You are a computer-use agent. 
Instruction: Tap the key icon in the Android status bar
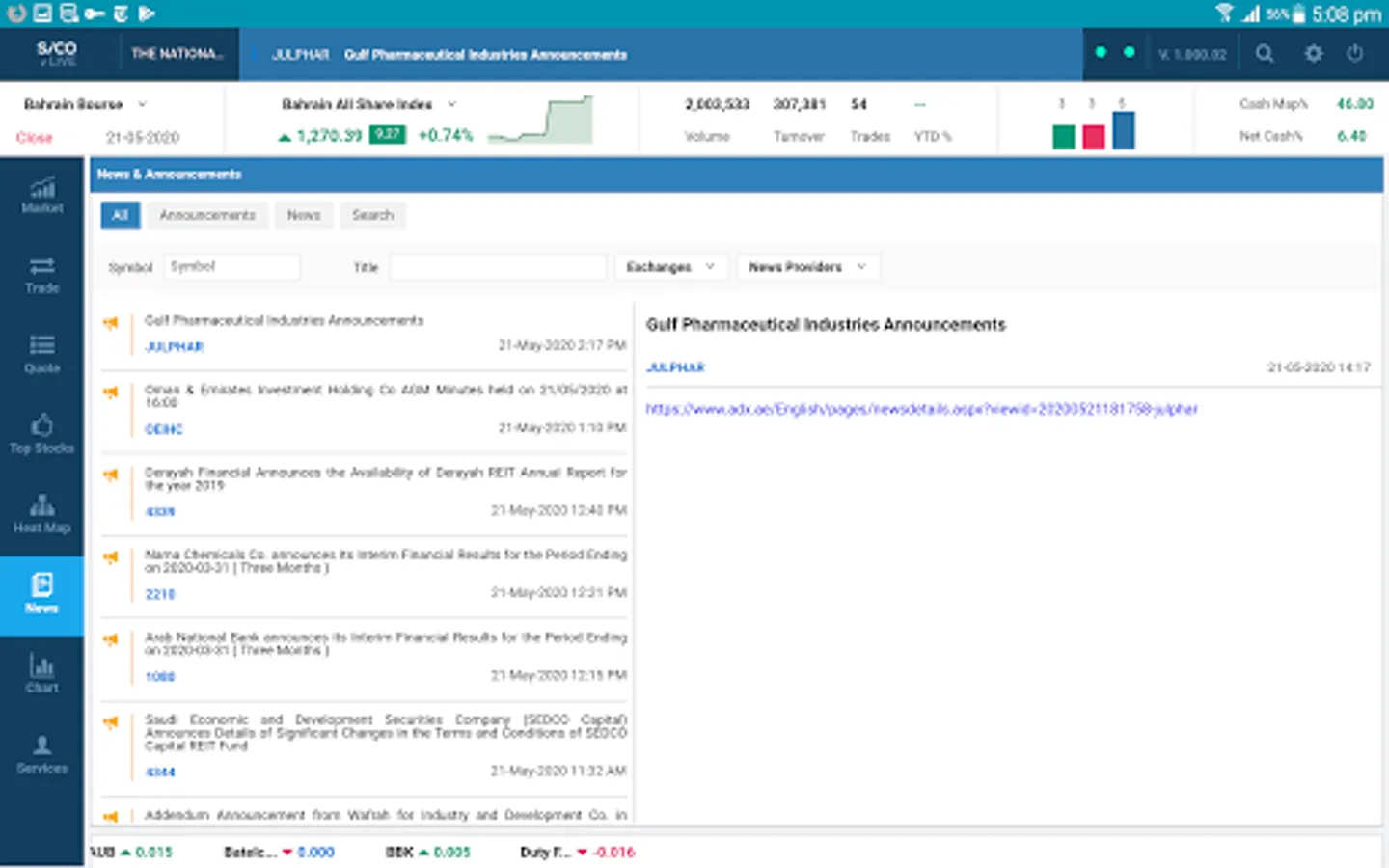pyautogui.click(x=95, y=14)
